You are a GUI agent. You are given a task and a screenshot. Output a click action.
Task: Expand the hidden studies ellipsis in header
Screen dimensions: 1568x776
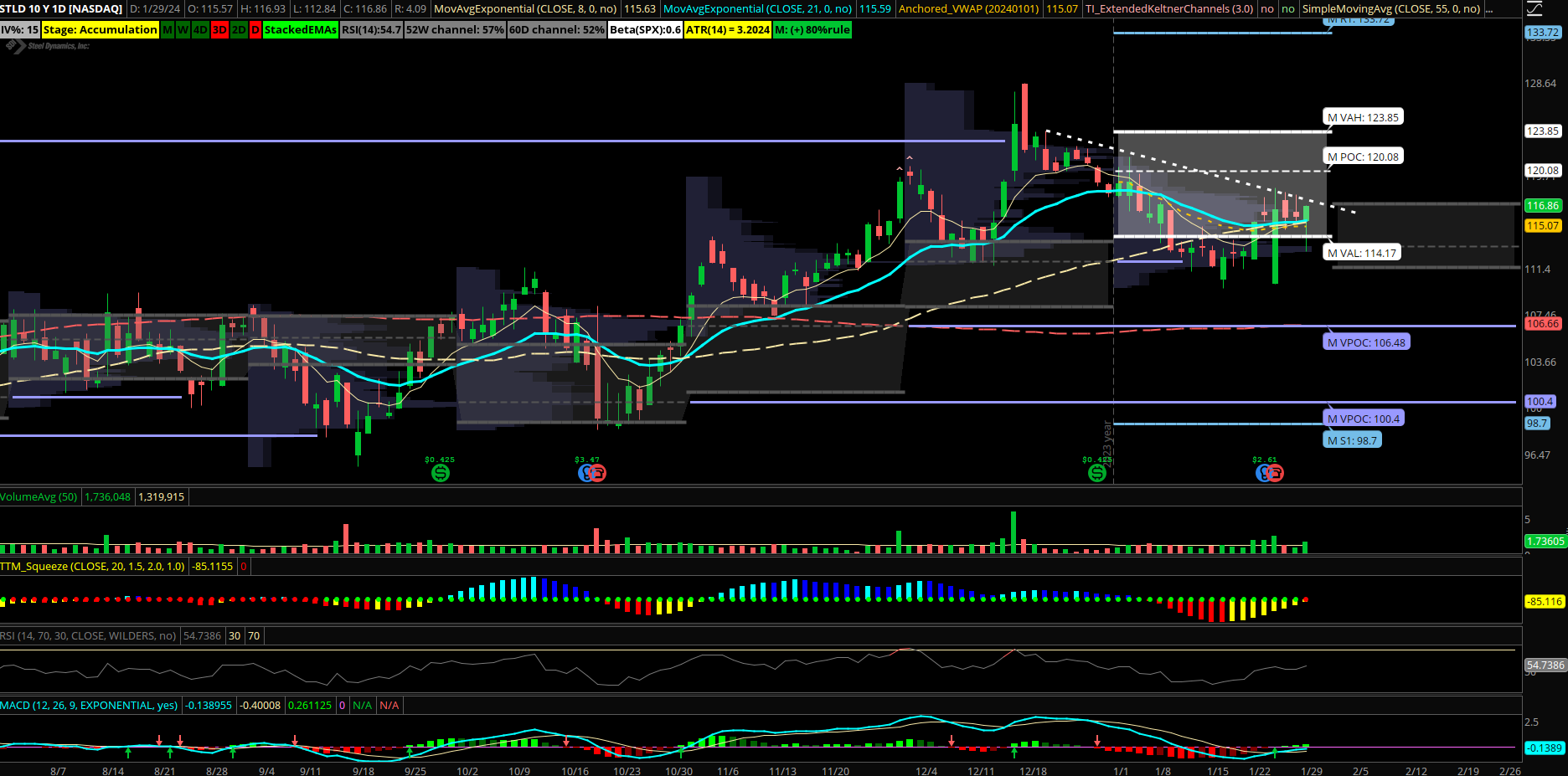(1489, 9)
